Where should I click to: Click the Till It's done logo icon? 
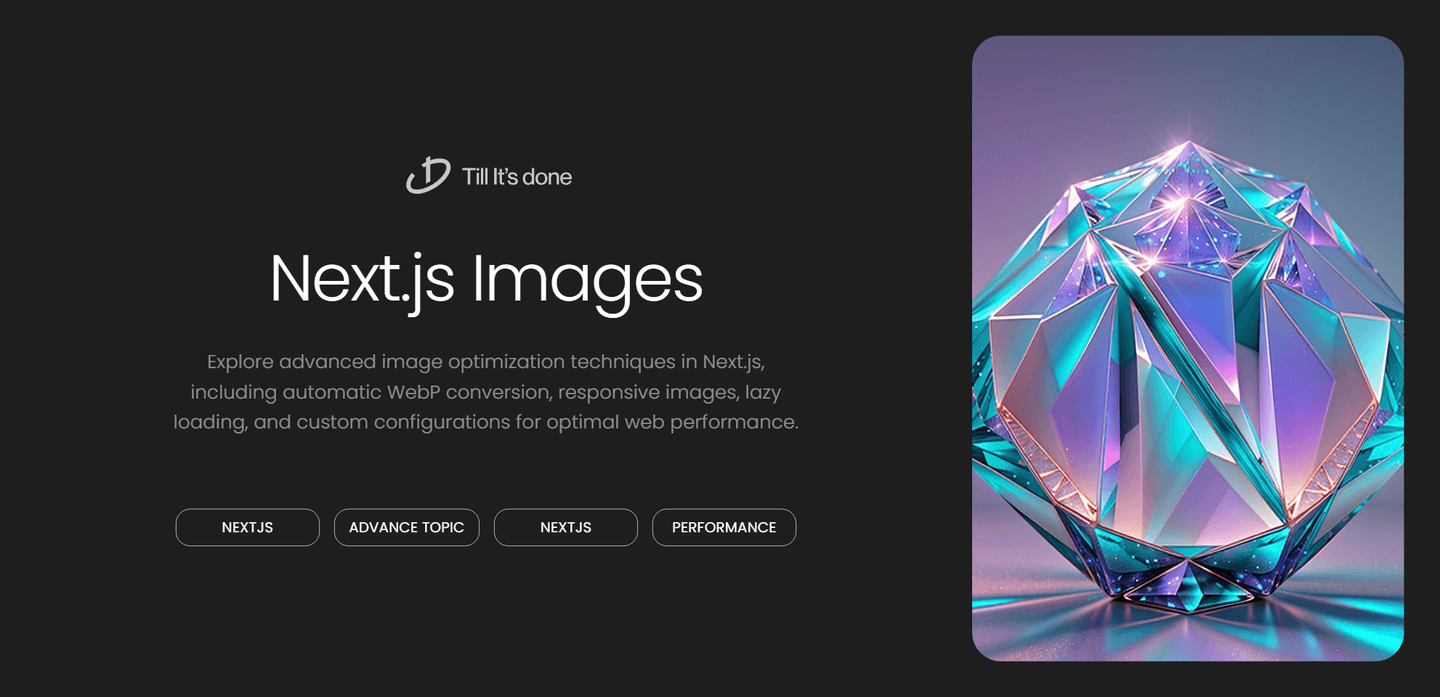coord(428,176)
